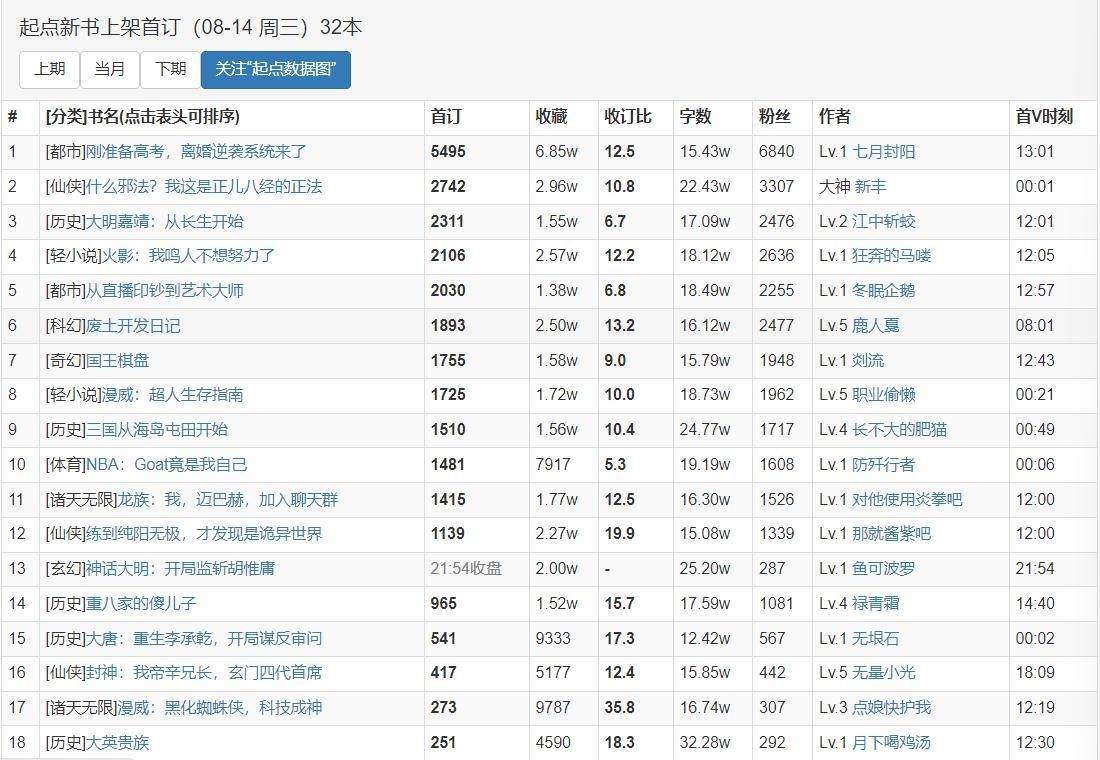This screenshot has height=760, width=1100.
Task: Sort by 粉丝 column header
Action: [x=774, y=117]
